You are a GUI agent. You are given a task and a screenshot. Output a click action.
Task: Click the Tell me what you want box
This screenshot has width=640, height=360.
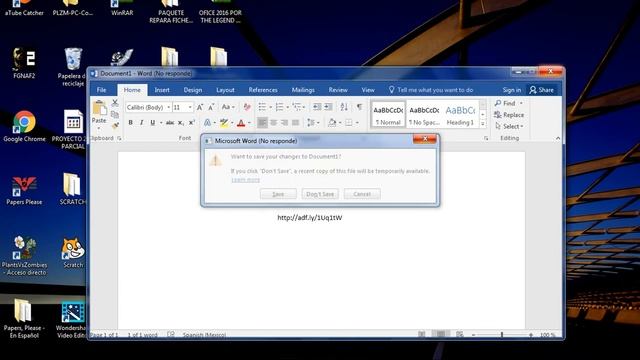click(x=431, y=90)
